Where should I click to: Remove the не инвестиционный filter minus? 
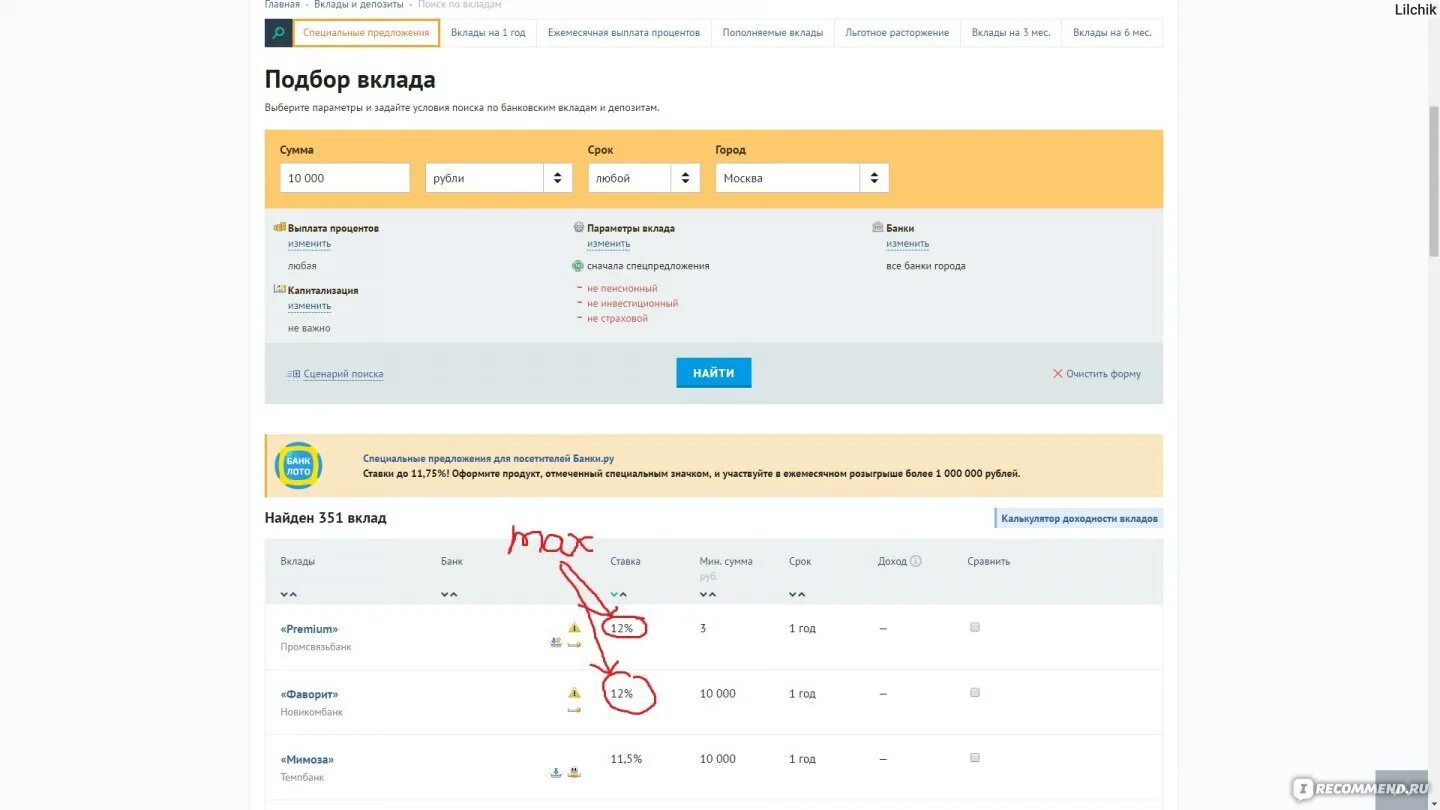(x=579, y=303)
